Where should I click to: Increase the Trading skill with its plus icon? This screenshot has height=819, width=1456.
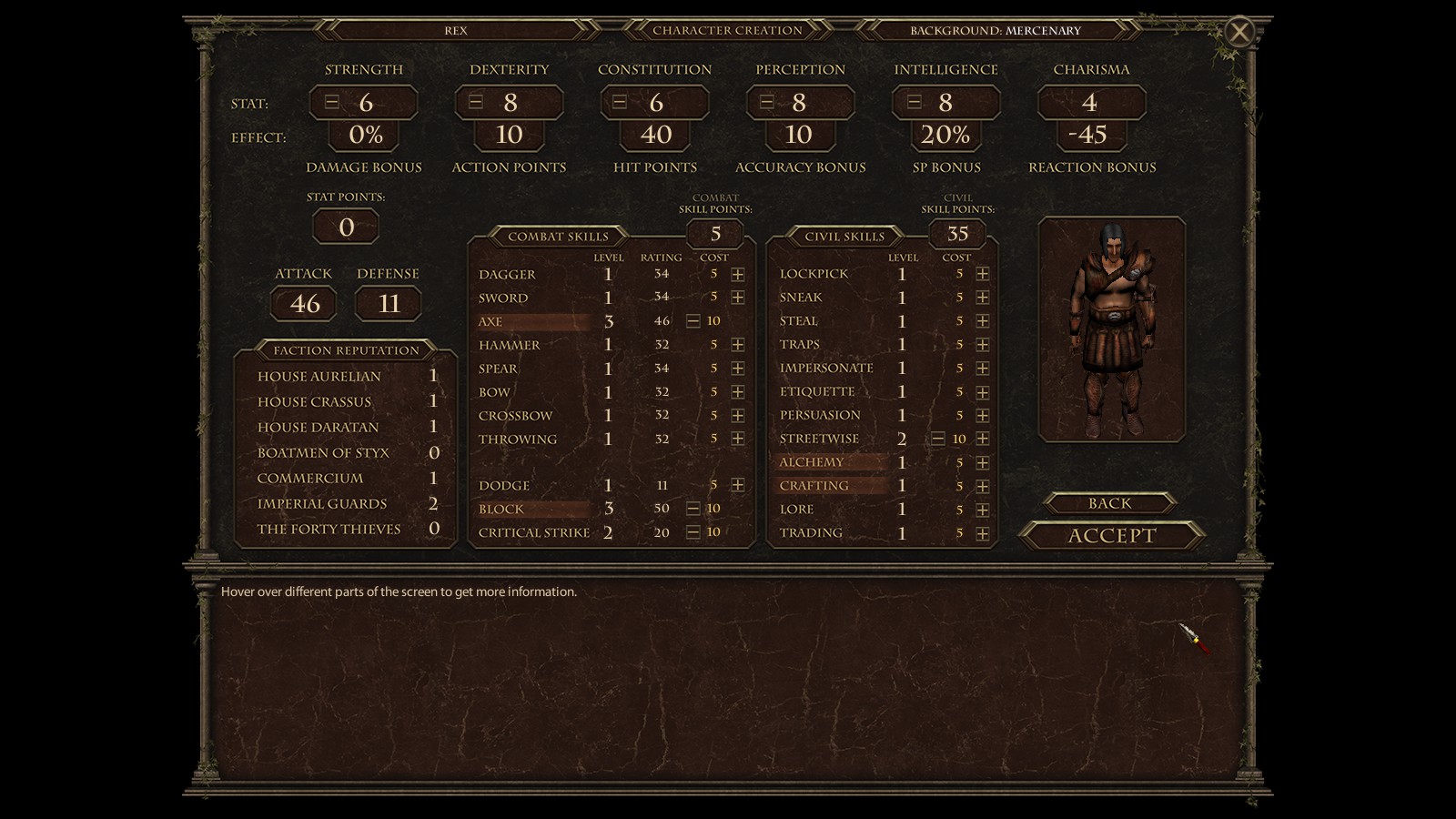tap(983, 533)
